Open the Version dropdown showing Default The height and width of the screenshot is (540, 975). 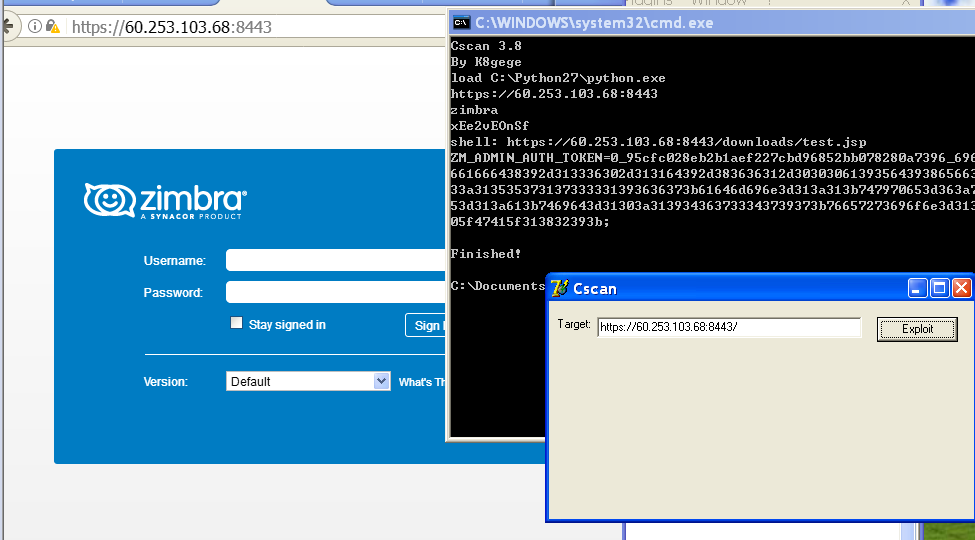308,381
